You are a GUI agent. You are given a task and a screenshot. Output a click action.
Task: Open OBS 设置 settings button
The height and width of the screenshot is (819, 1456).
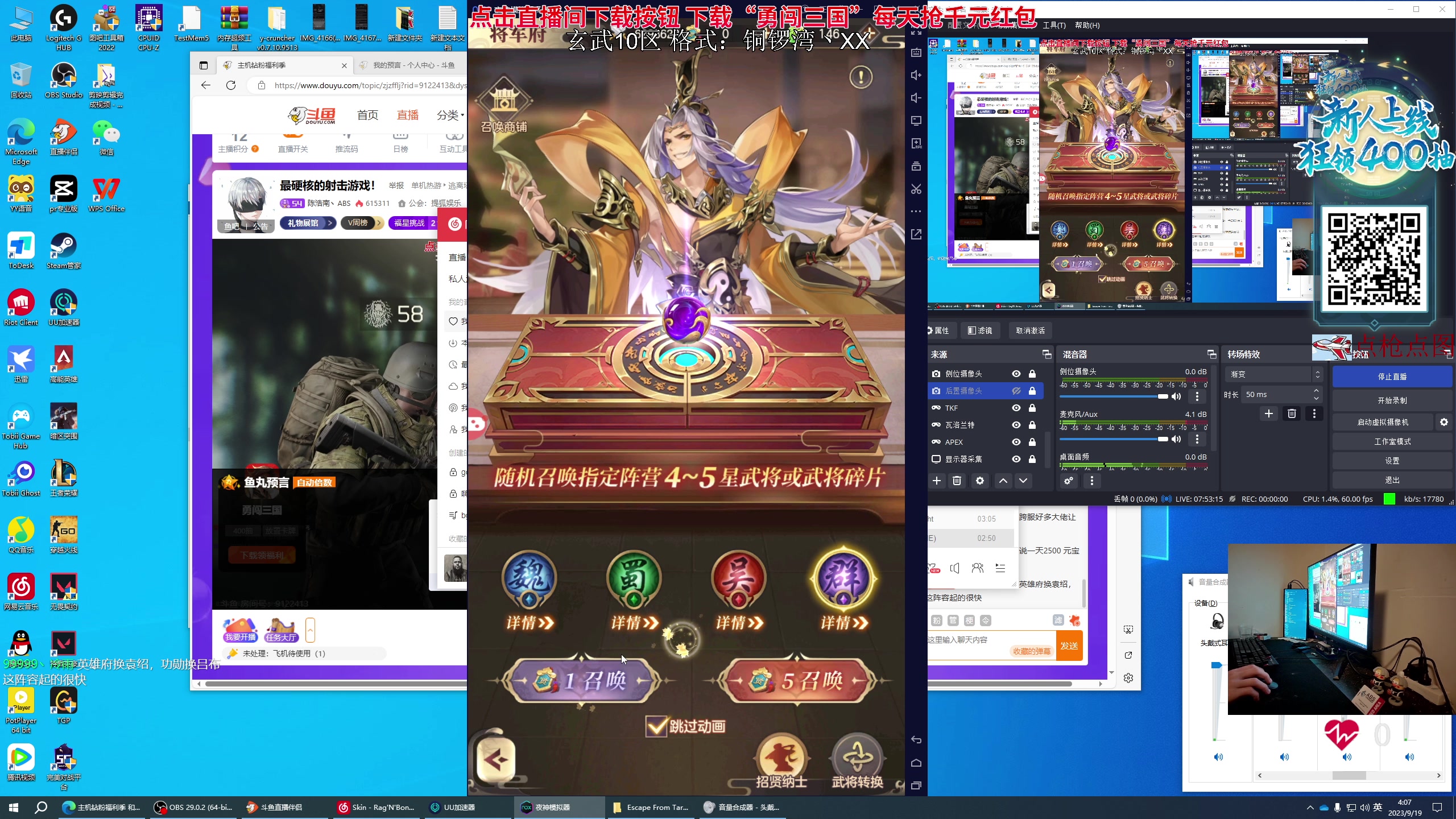(x=1392, y=461)
